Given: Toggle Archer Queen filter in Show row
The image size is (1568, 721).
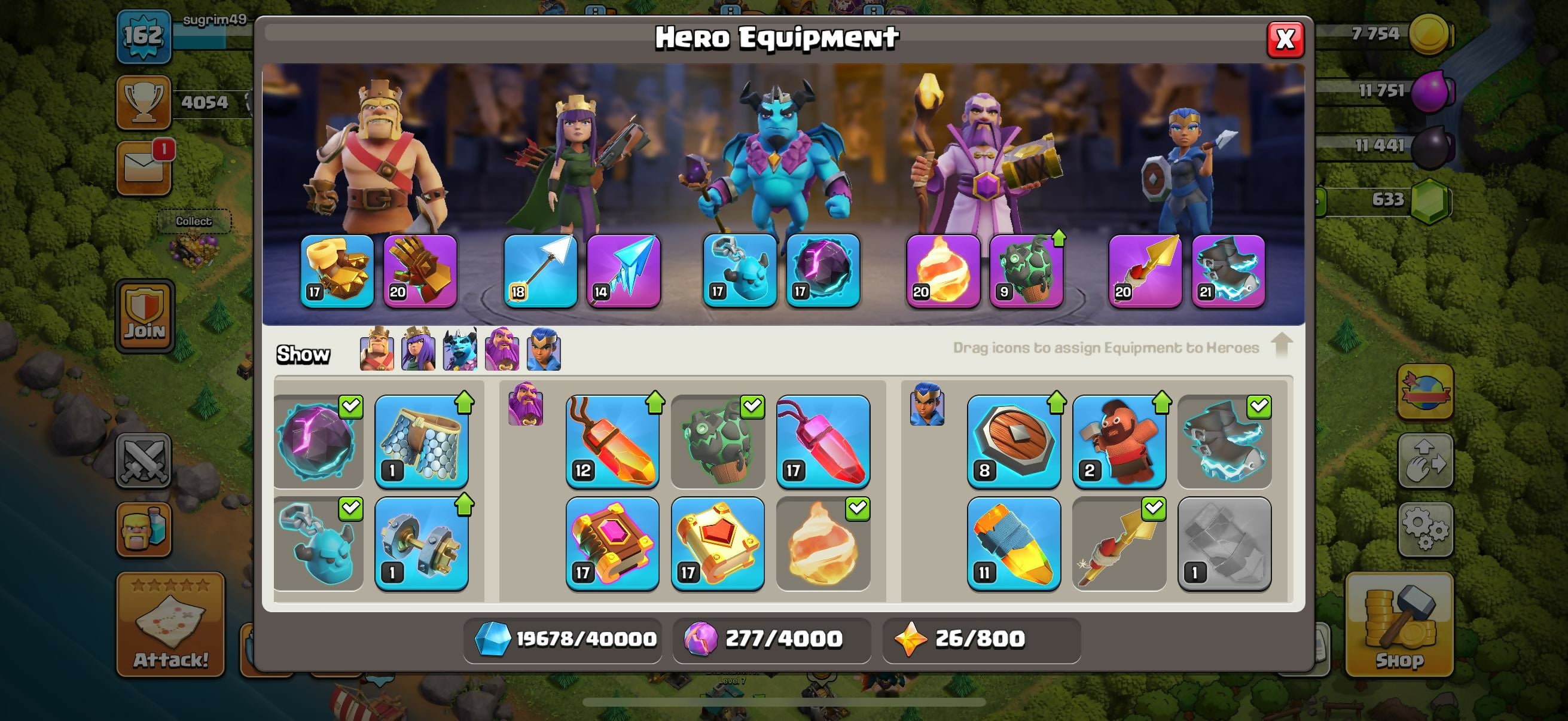Looking at the screenshot, I should pos(418,349).
